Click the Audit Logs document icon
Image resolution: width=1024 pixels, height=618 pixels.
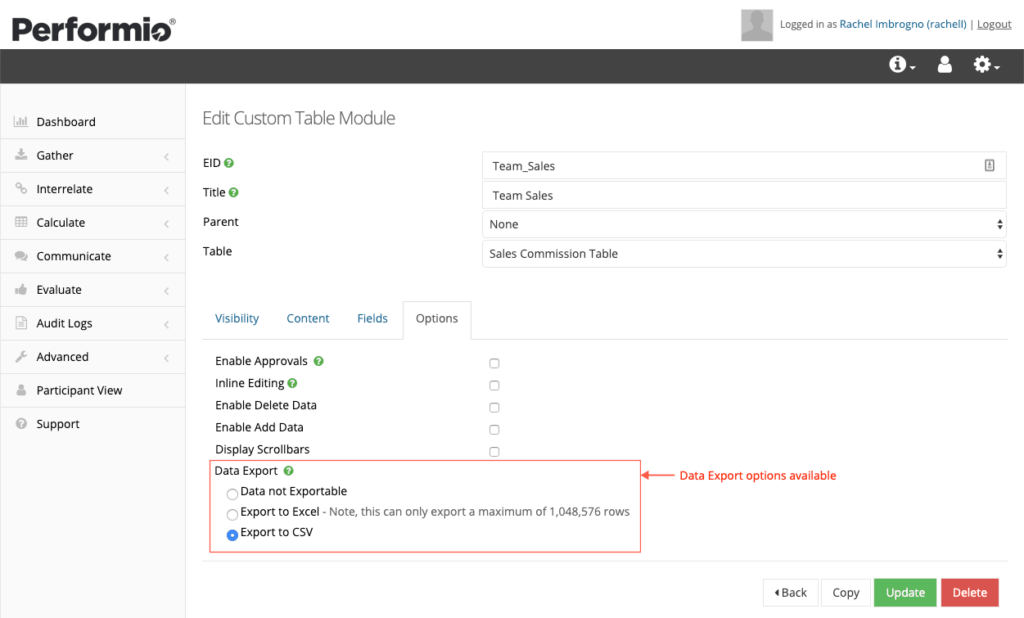[21, 323]
